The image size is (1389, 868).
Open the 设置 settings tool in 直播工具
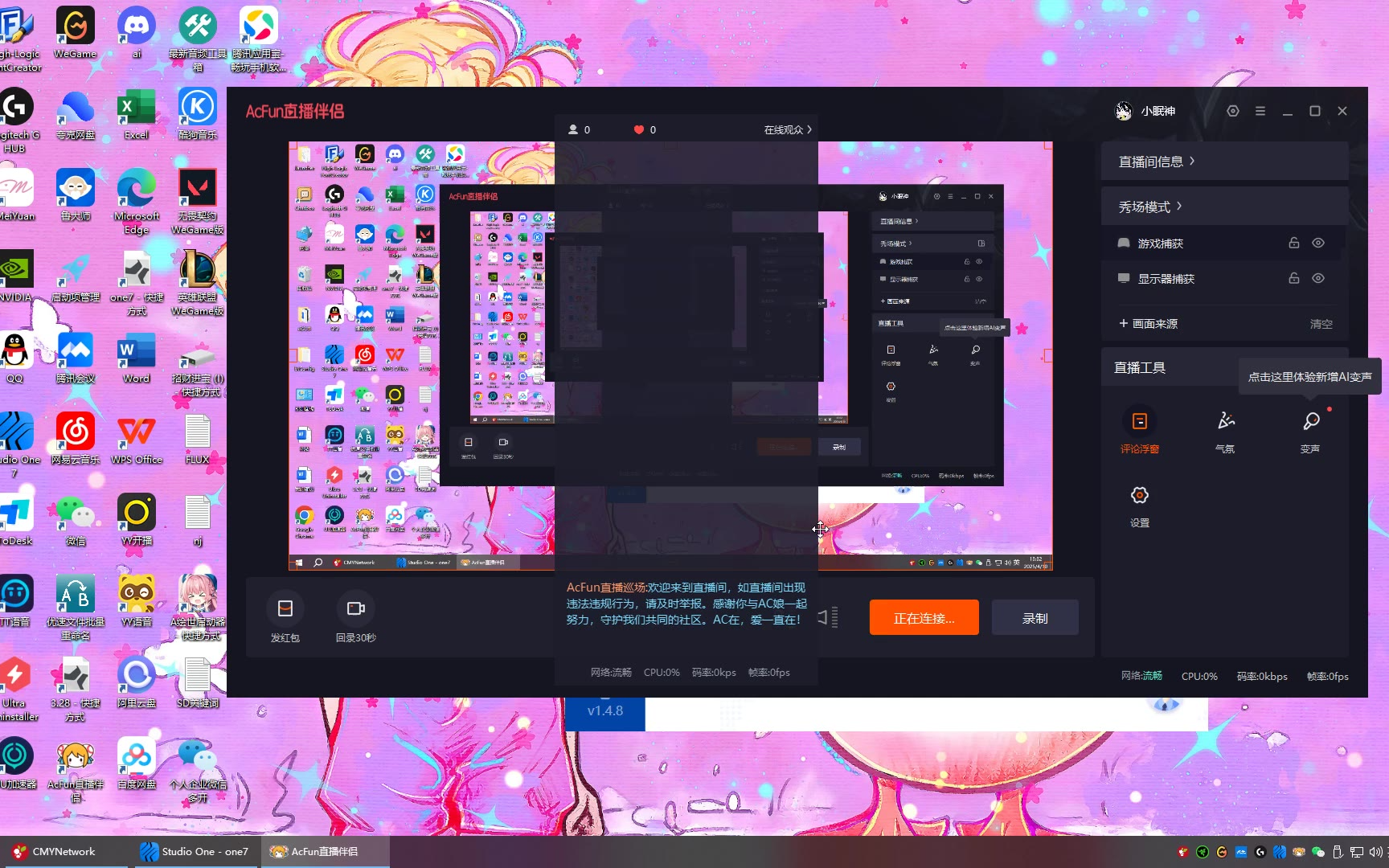1139,506
